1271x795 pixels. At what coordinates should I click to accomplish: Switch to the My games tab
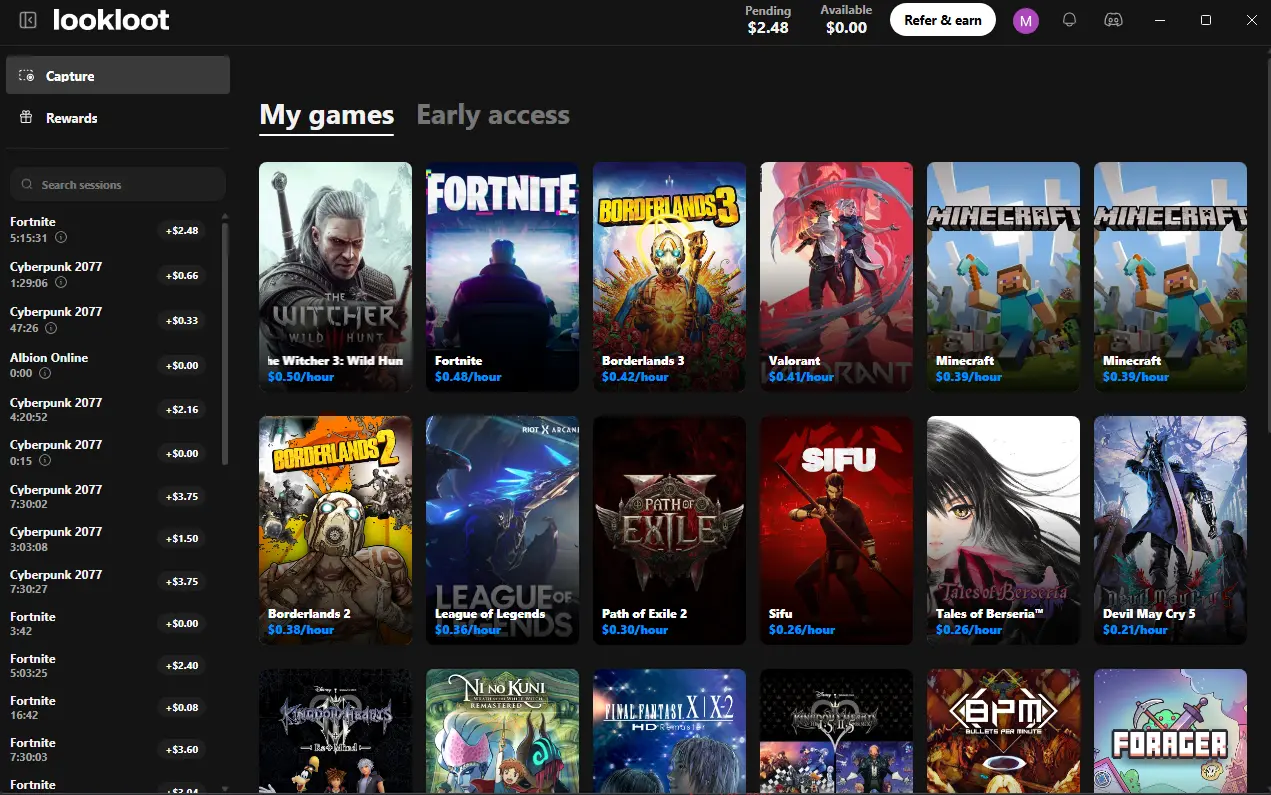327,115
